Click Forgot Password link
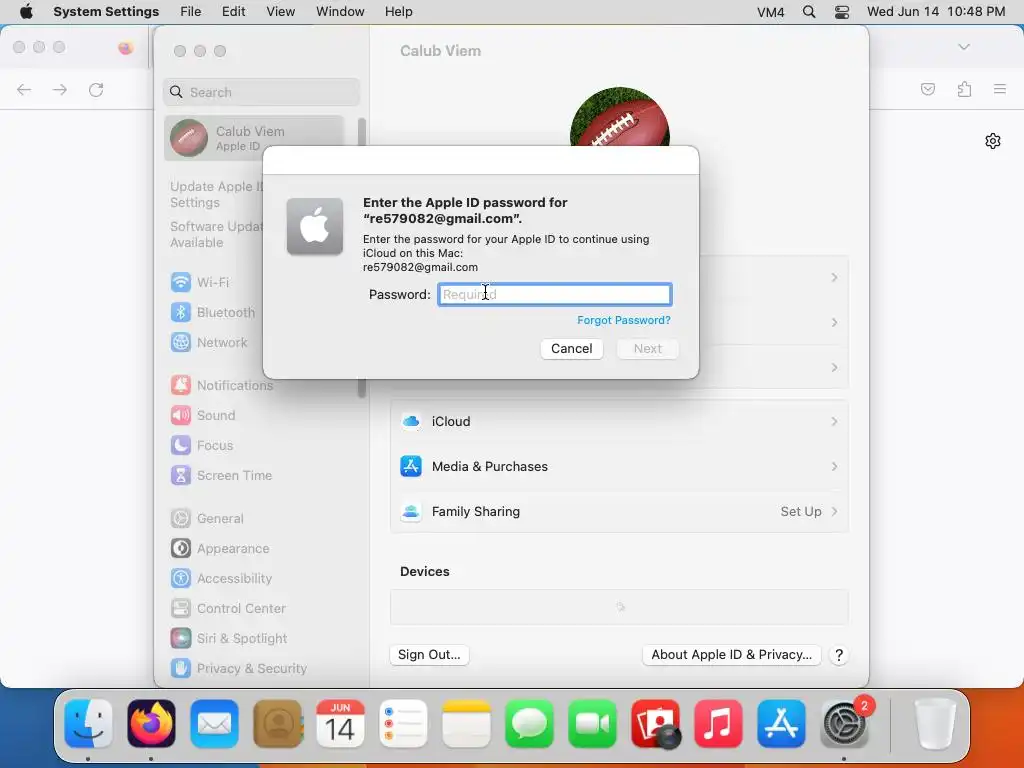 pos(624,320)
